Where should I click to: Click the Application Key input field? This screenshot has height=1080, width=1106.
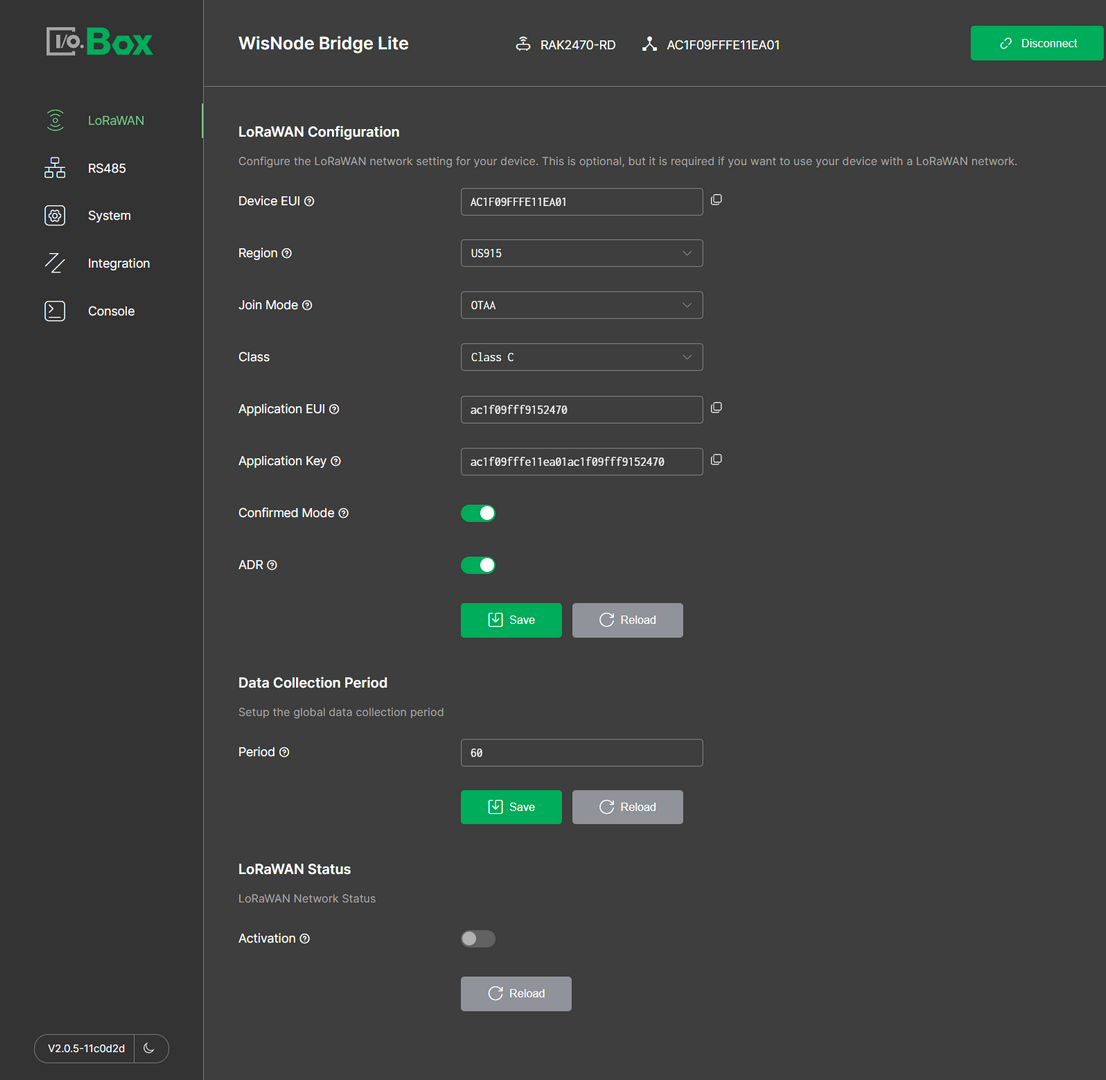pyautogui.click(x=582, y=461)
